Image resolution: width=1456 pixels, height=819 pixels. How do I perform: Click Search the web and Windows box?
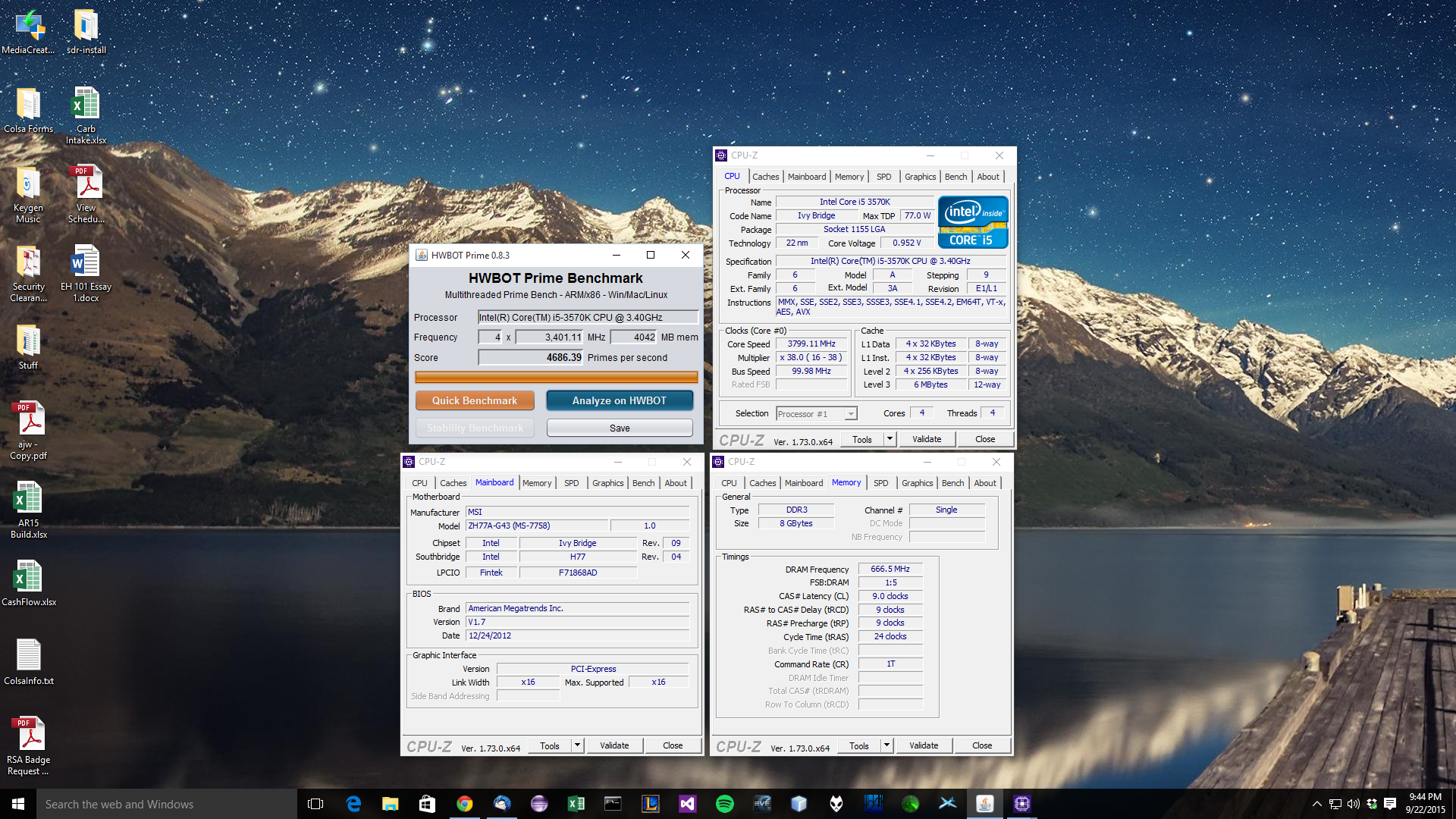point(167,804)
